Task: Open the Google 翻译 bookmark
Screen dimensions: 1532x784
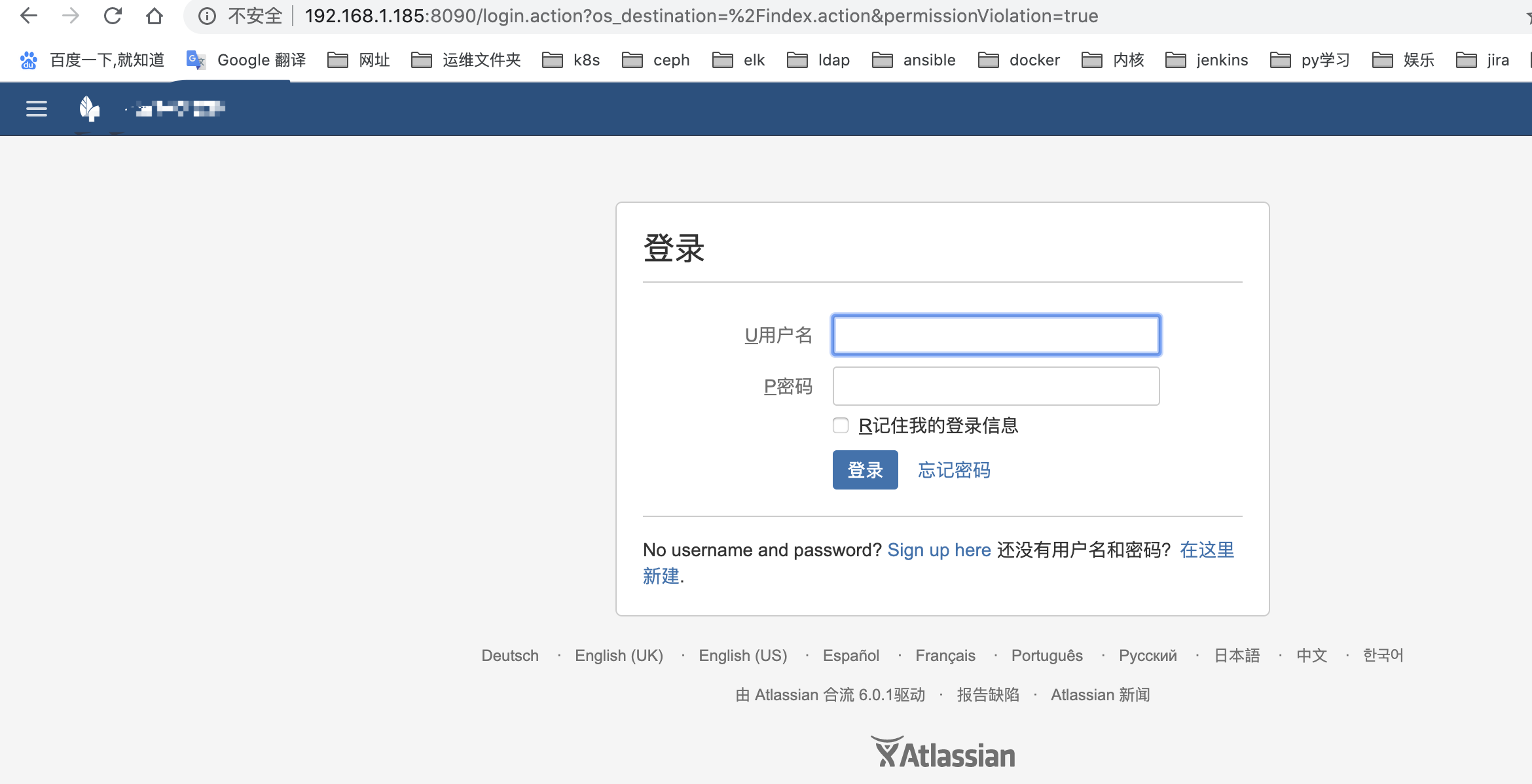Action: click(246, 60)
